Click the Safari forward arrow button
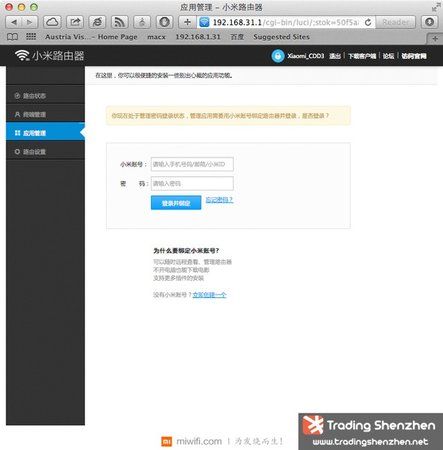443x450 pixels. click(x=30, y=22)
